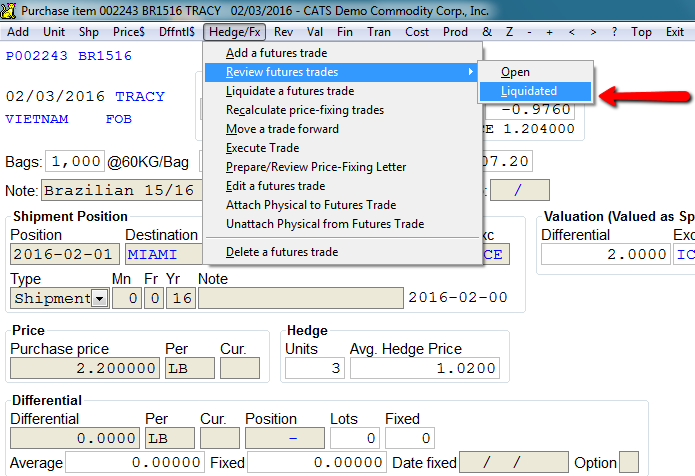Screen dimensions: 695x476
Task: Open the Val menu
Action: click(x=315, y=32)
